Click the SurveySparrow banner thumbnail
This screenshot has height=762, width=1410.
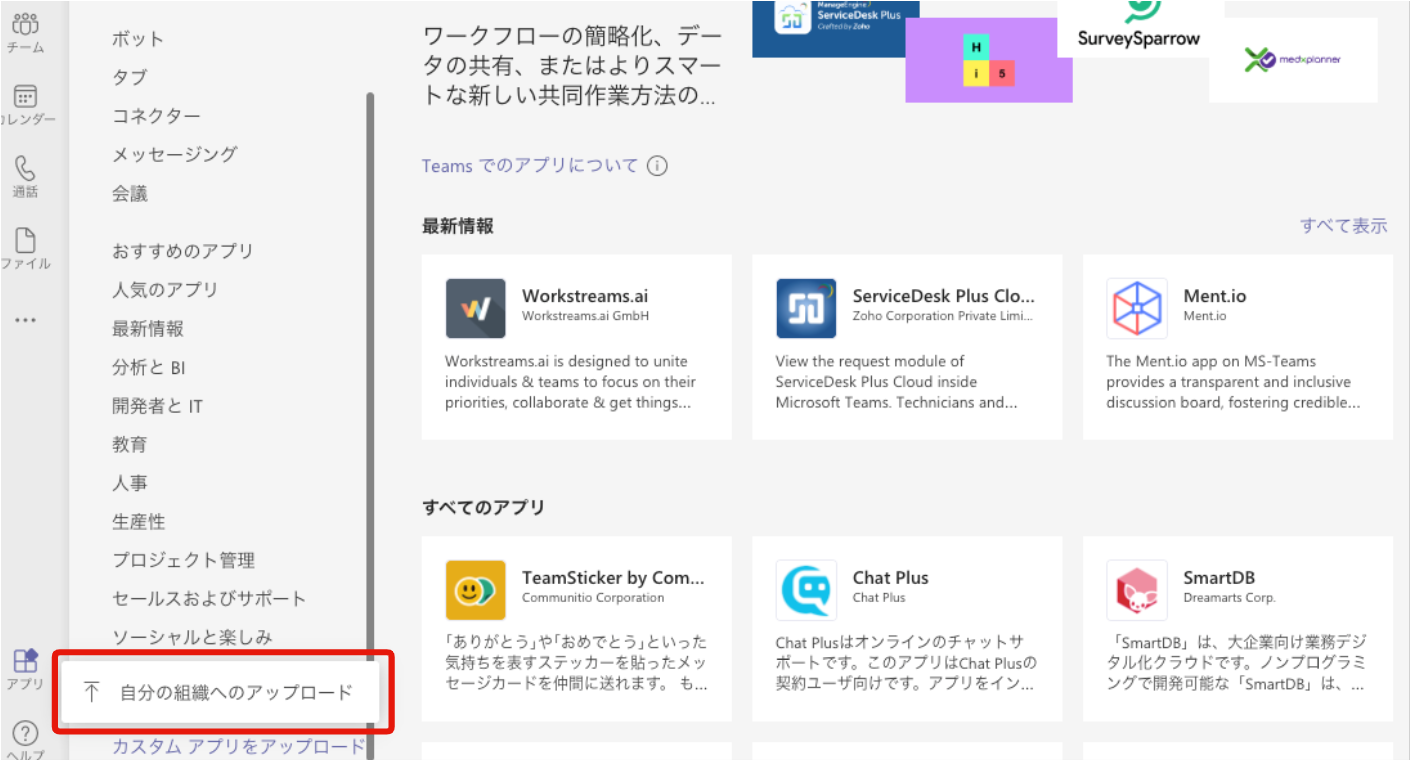click(1140, 28)
